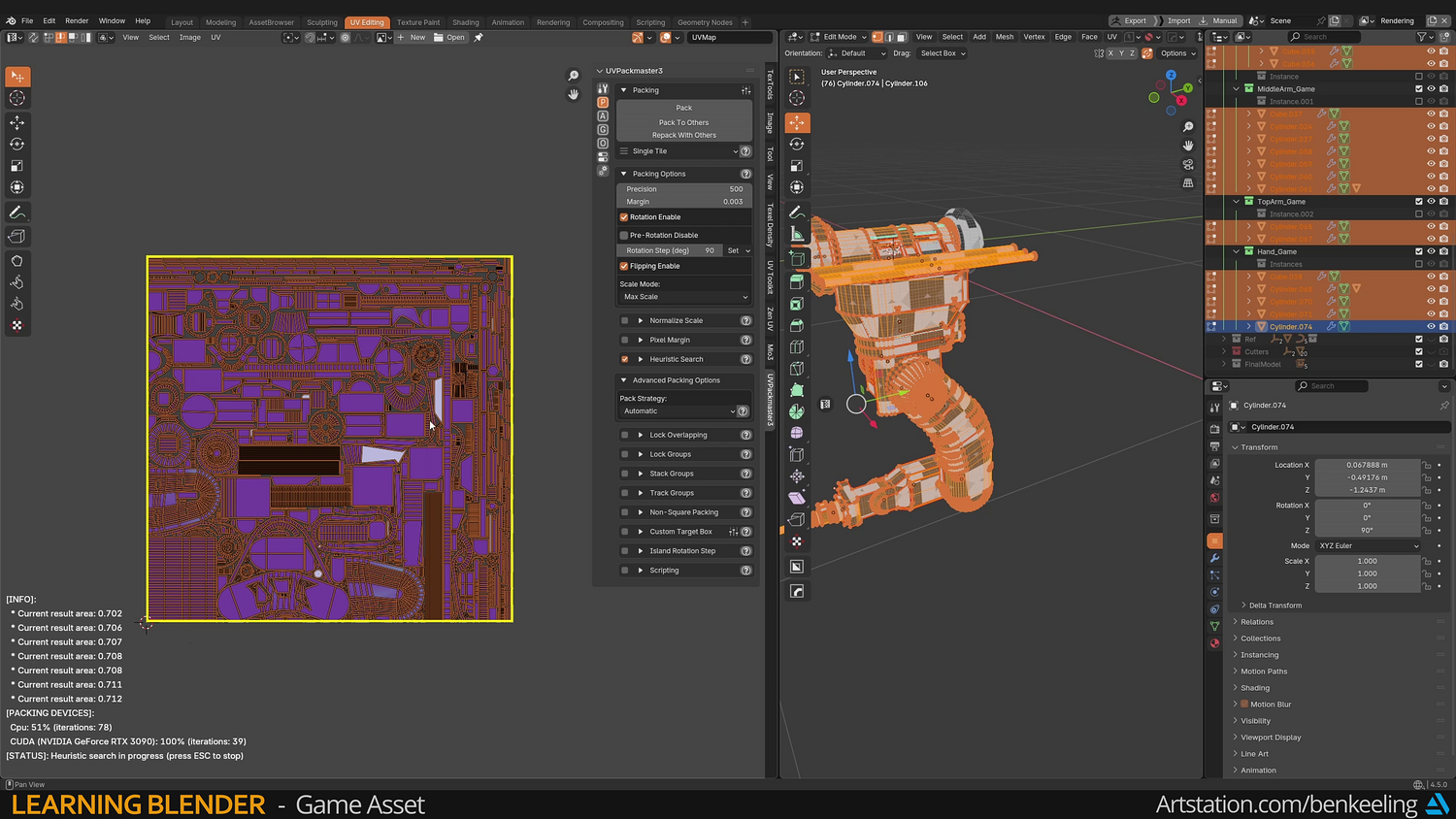Open the Render menu

coord(77,20)
